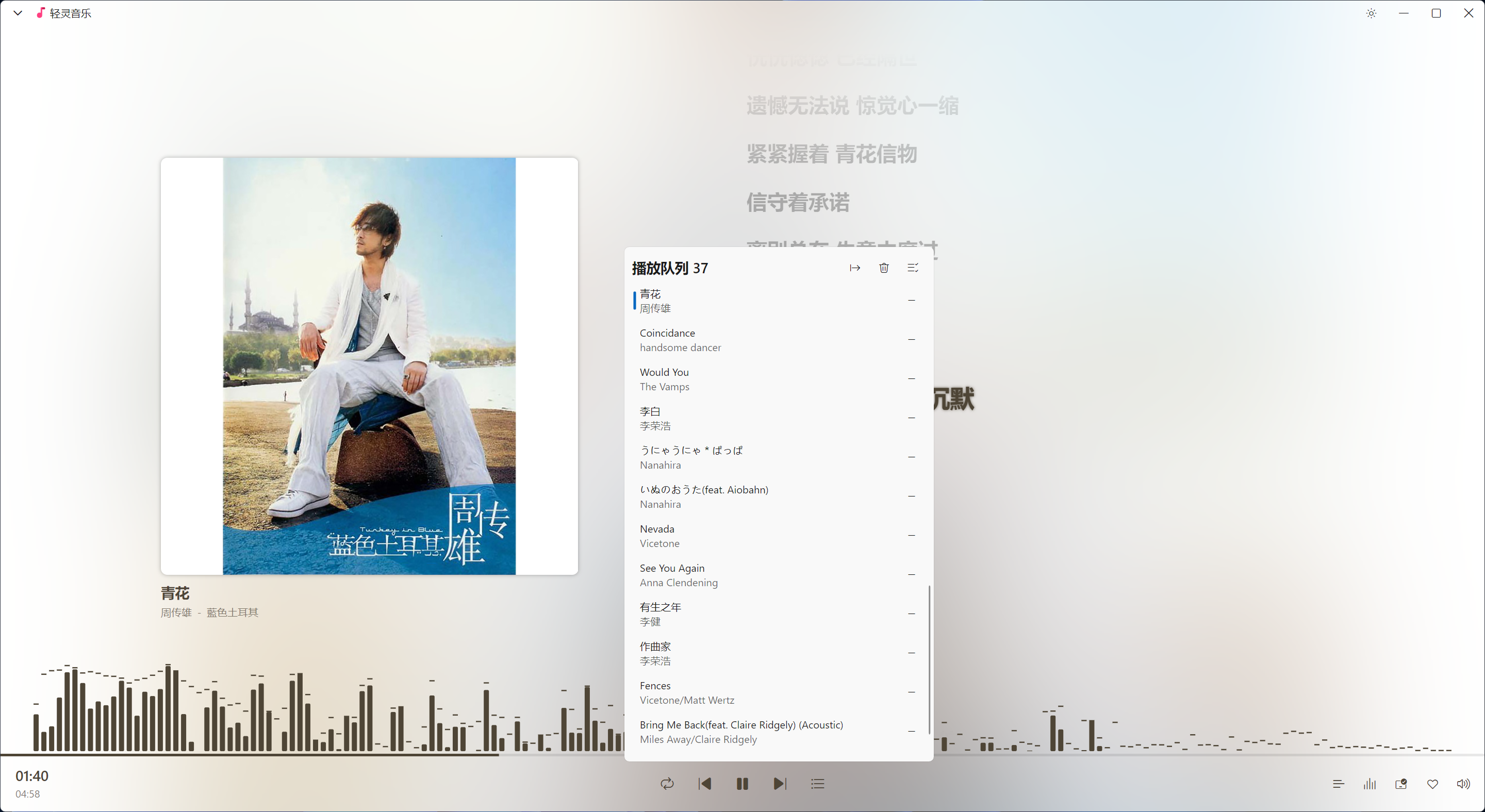This screenshot has height=812, width=1485.
Task: Seek using the playback progress bar
Action: [x=742, y=754]
